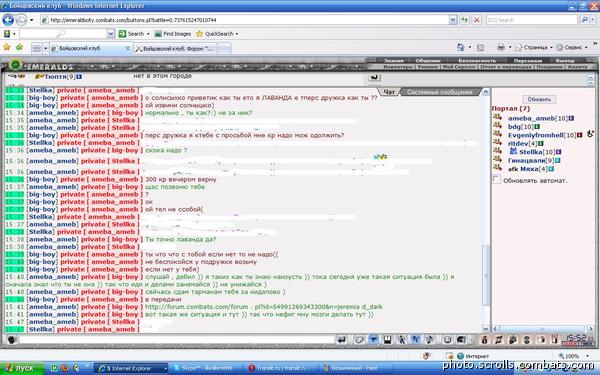Click the Refresh page green arrows icon
Image resolution: width=600 pixels, height=375 pixels.
[x=465, y=20]
